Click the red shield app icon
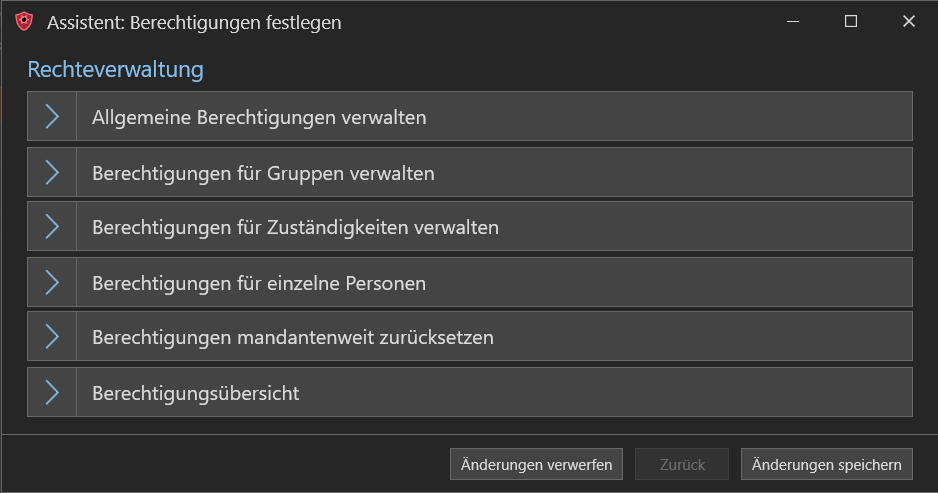 click(x=24, y=22)
